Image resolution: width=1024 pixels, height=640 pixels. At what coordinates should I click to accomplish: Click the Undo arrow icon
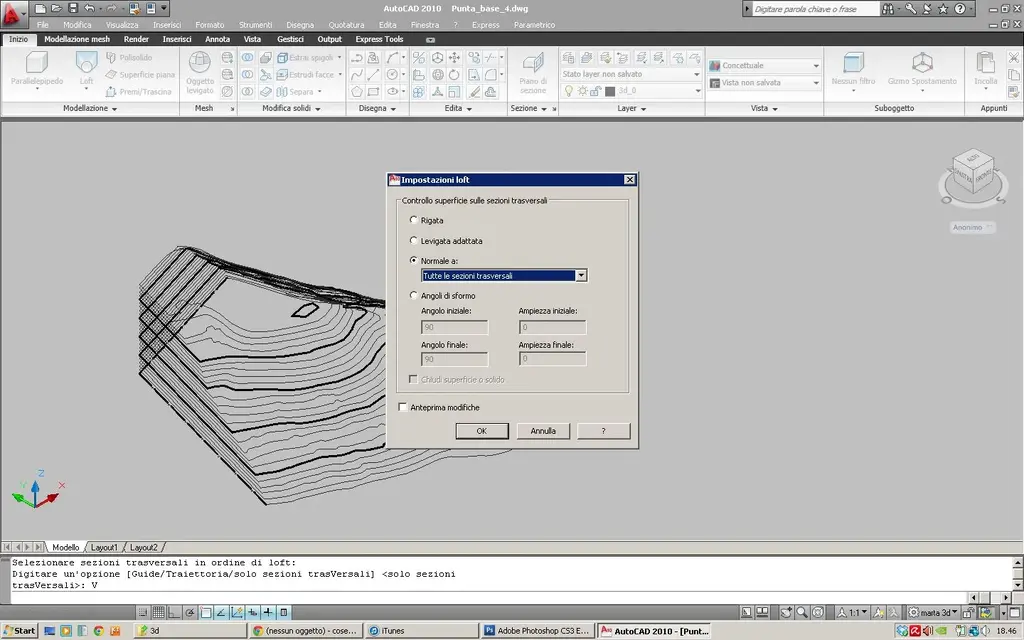click(x=89, y=8)
